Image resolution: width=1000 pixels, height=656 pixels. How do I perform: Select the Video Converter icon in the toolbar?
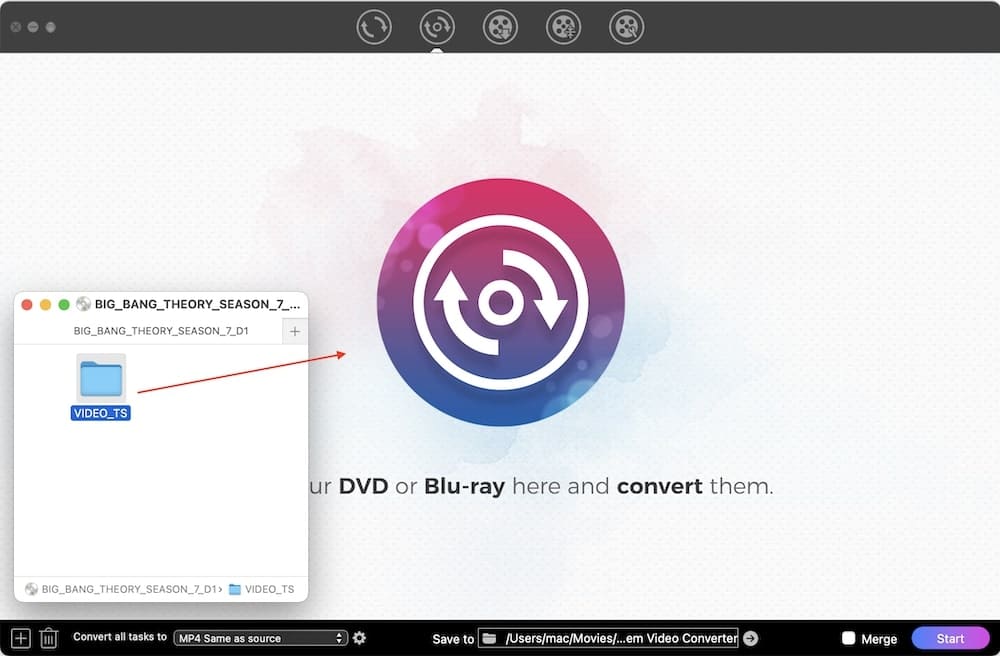pyautogui.click(x=374, y=27)
